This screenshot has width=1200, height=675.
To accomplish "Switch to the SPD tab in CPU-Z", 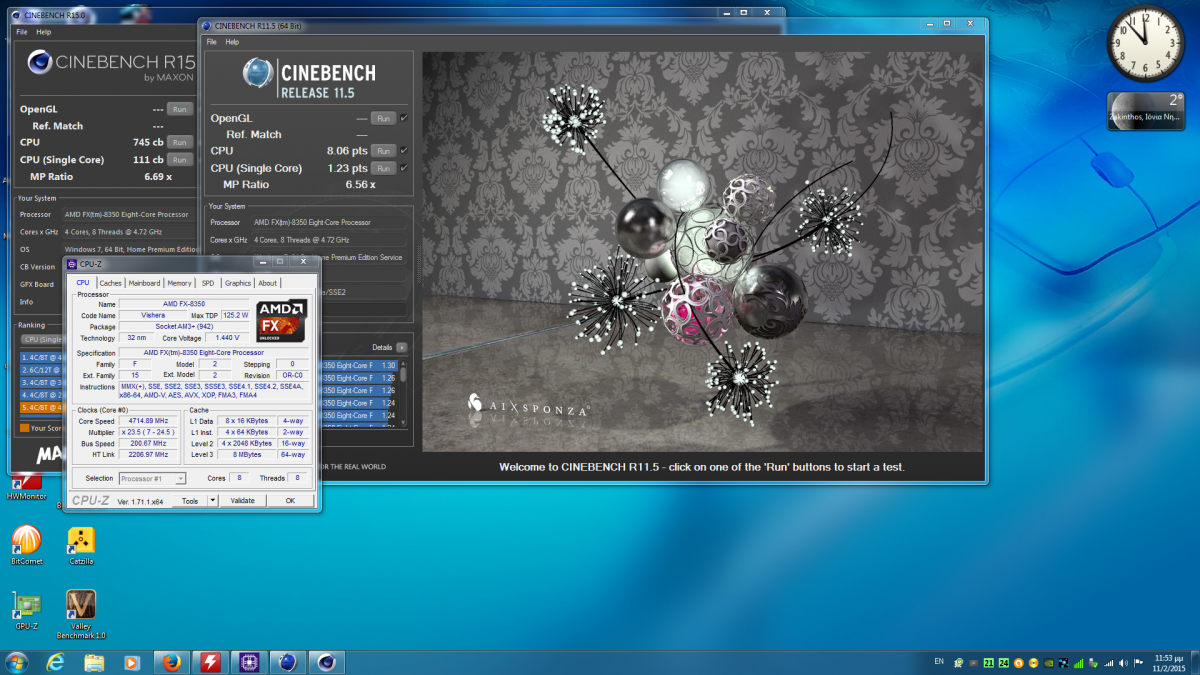I will pyautogui.click(x=208, y=283).
